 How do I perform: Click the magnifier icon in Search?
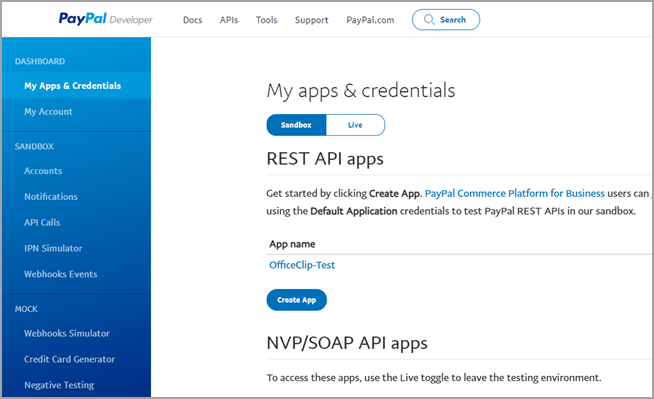click(429, 20)
